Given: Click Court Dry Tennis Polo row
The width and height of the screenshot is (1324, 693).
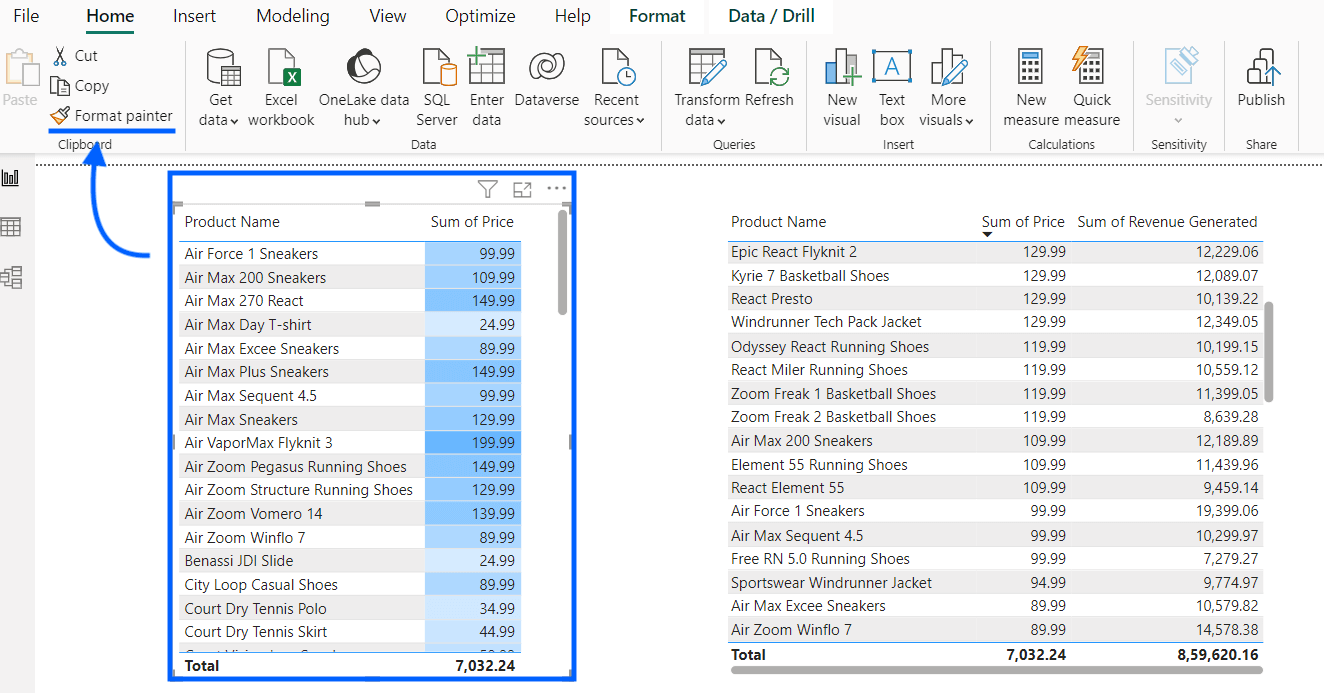Looking at the screenshot, I should (350, 609).
